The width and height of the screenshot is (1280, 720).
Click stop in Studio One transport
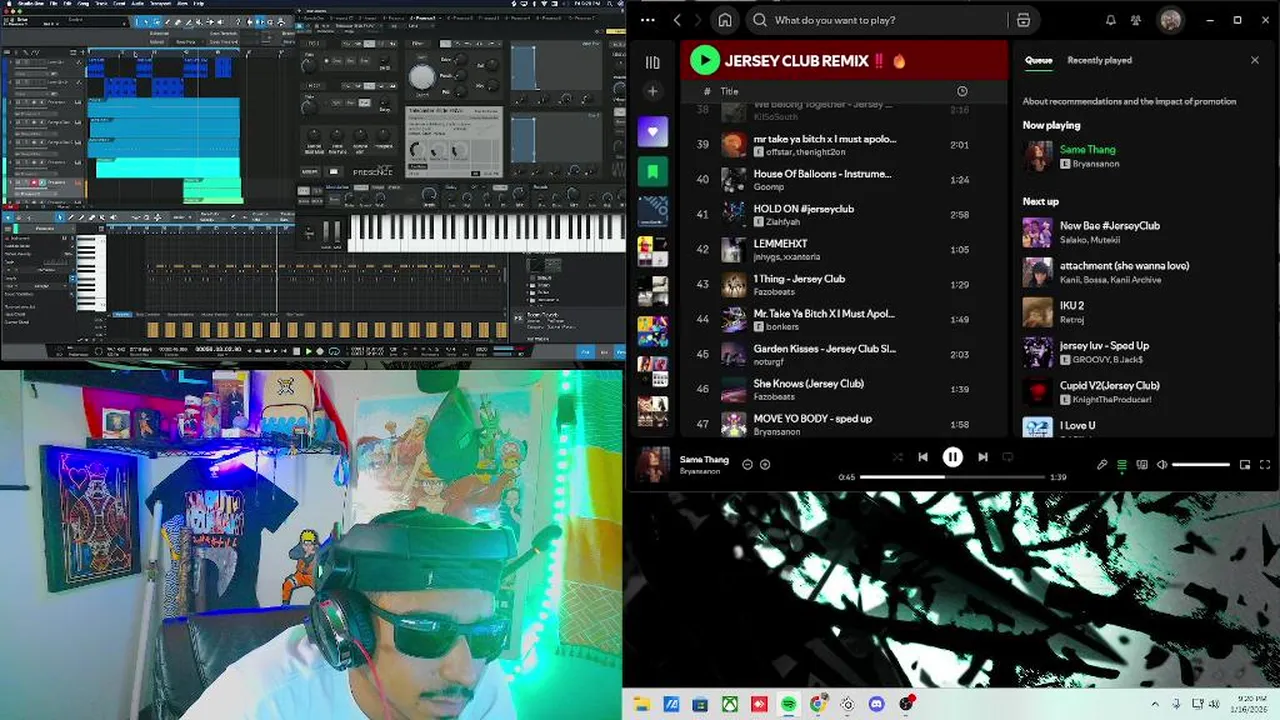296,351
